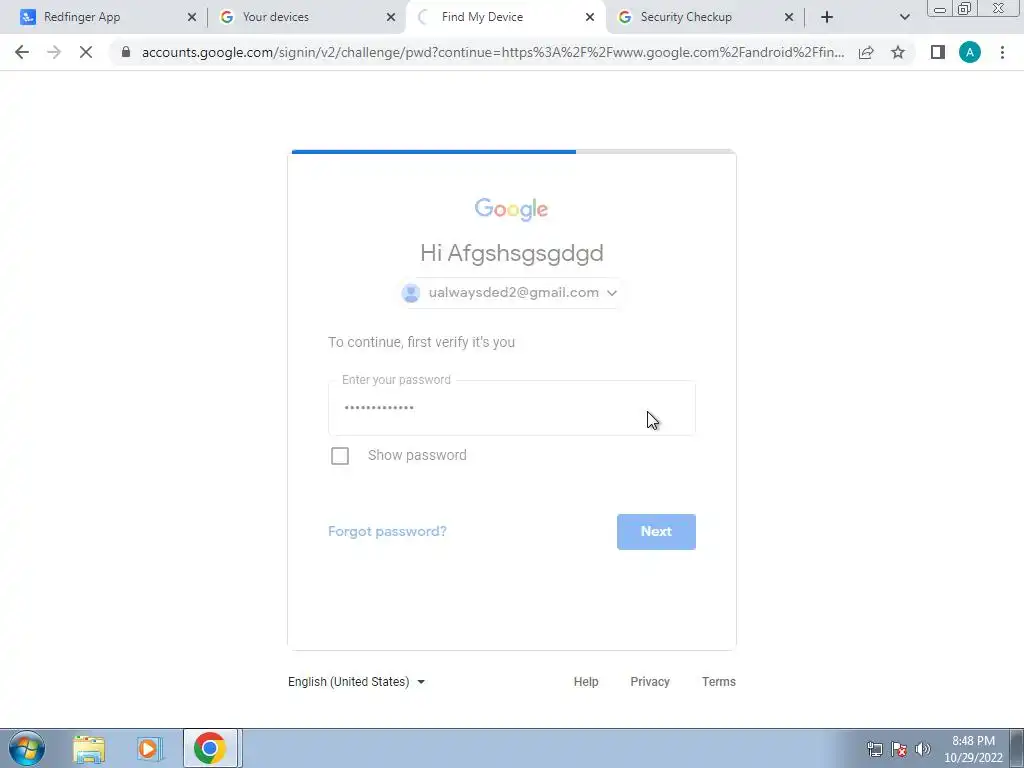Open the tab search dropdown arrow

[904, 17]
